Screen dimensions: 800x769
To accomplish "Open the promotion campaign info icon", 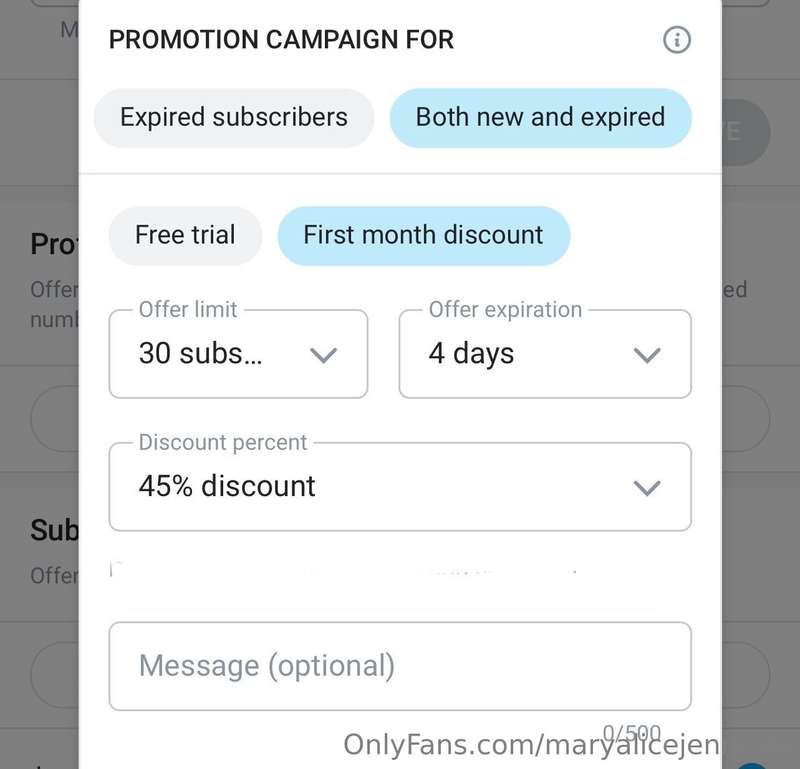I will 677,39.
